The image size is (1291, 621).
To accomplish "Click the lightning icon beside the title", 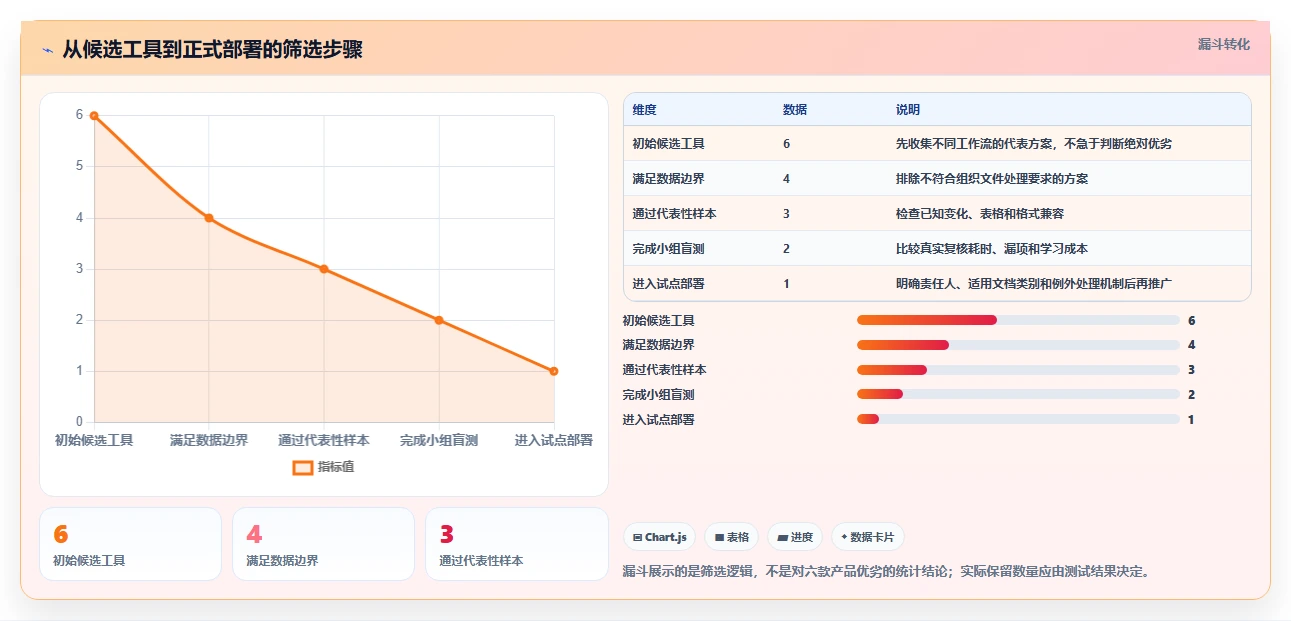I will point(47,50).
